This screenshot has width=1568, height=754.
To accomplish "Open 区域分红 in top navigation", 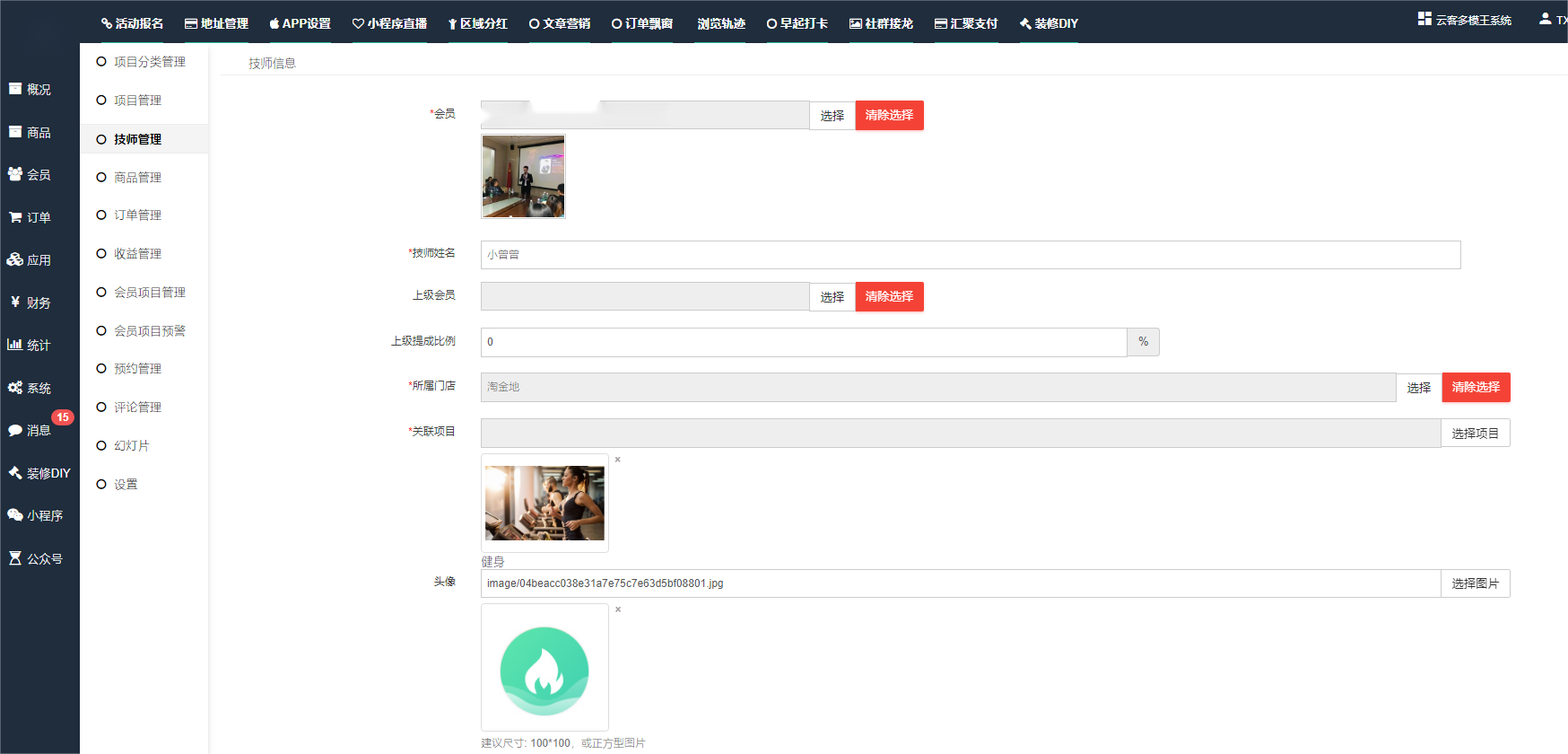I will (477, 23).
